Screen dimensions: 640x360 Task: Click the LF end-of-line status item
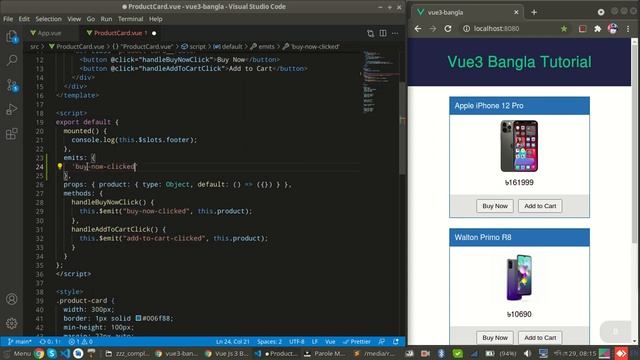coord(315,341)
